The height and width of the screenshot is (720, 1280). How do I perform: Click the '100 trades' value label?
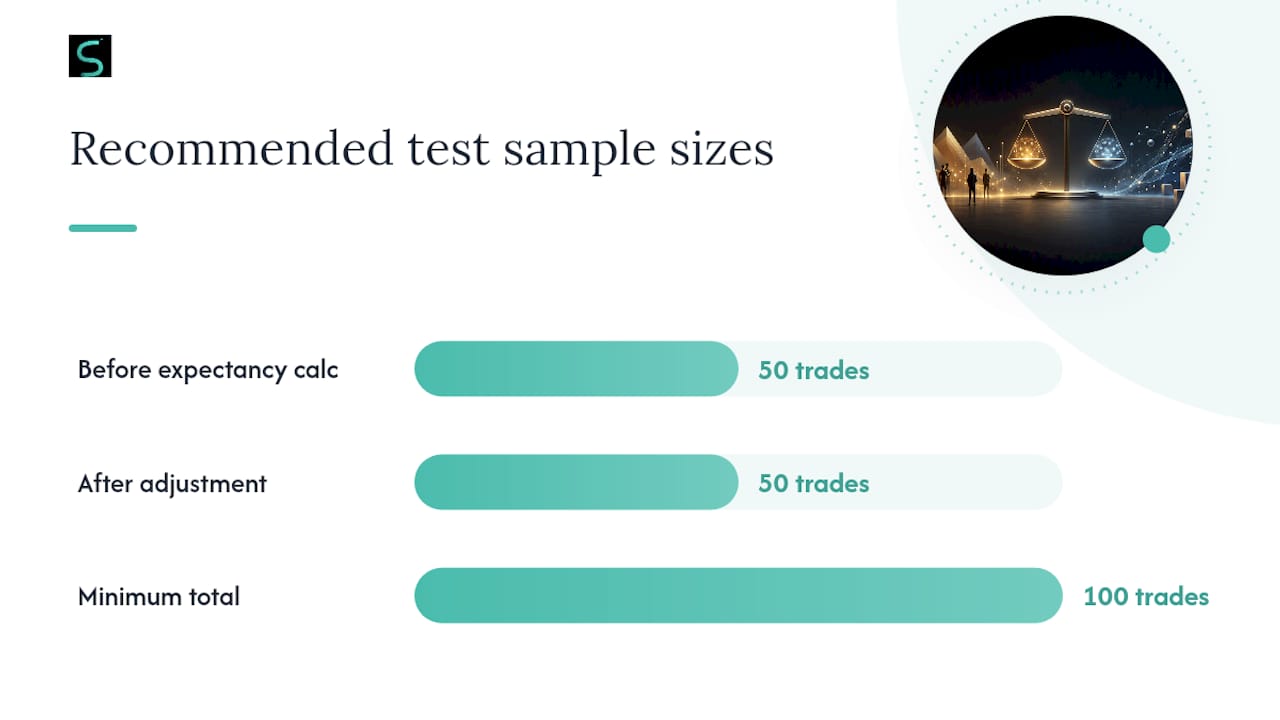pyautogui.click(x=1146, y=597)
